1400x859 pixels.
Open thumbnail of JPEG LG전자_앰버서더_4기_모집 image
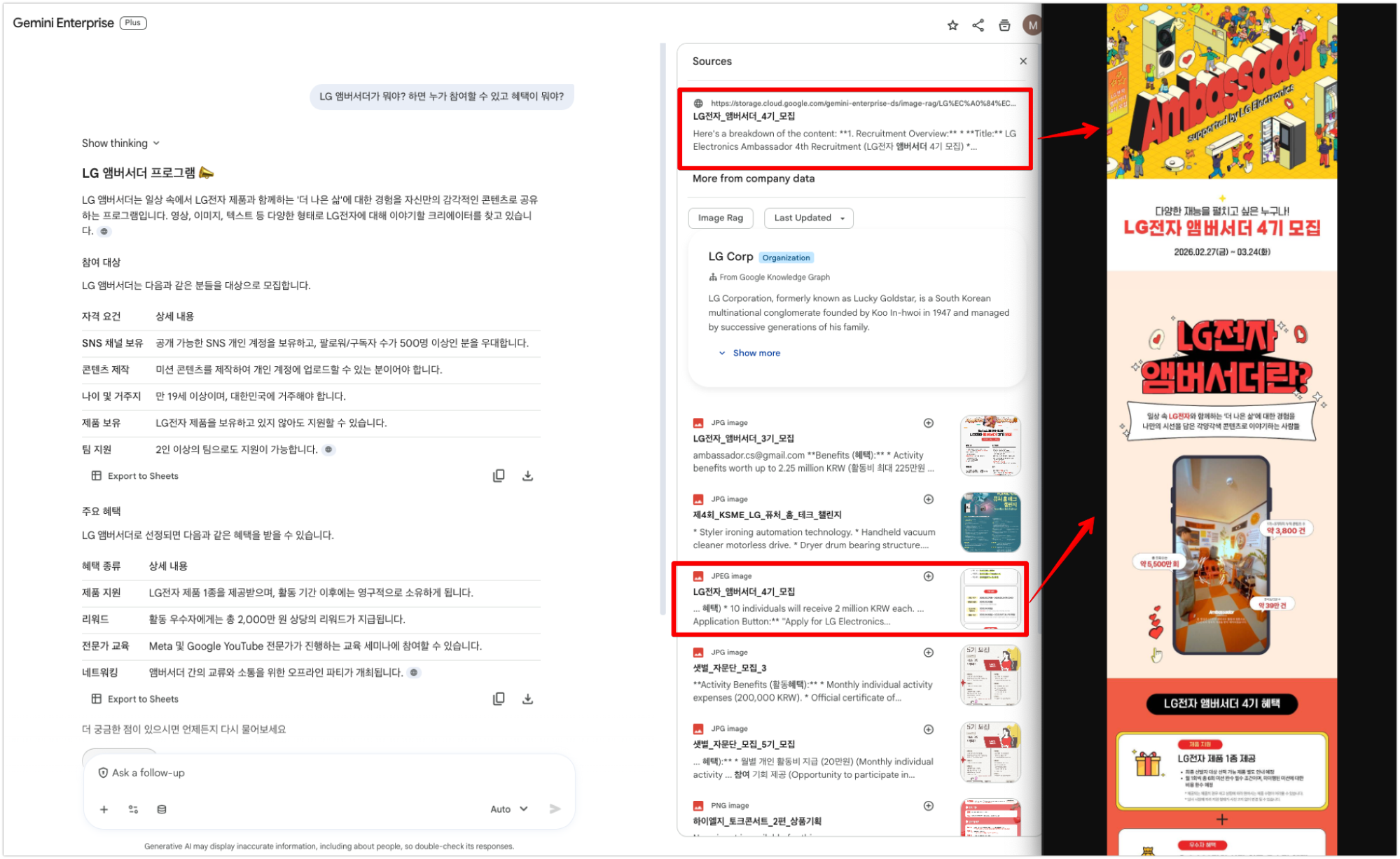pyautogui.click(x=990, y=599)
